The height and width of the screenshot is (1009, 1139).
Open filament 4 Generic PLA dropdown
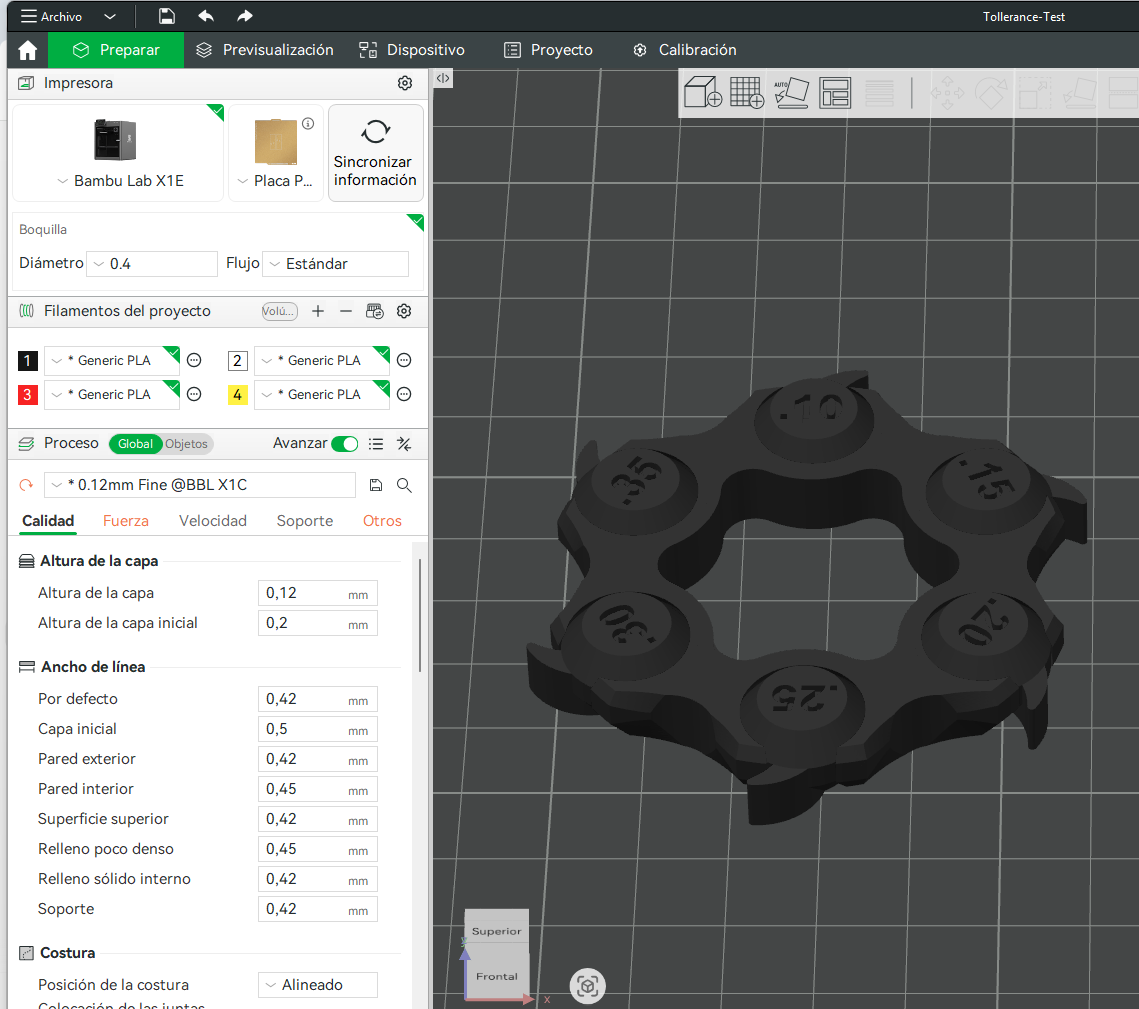322,394
